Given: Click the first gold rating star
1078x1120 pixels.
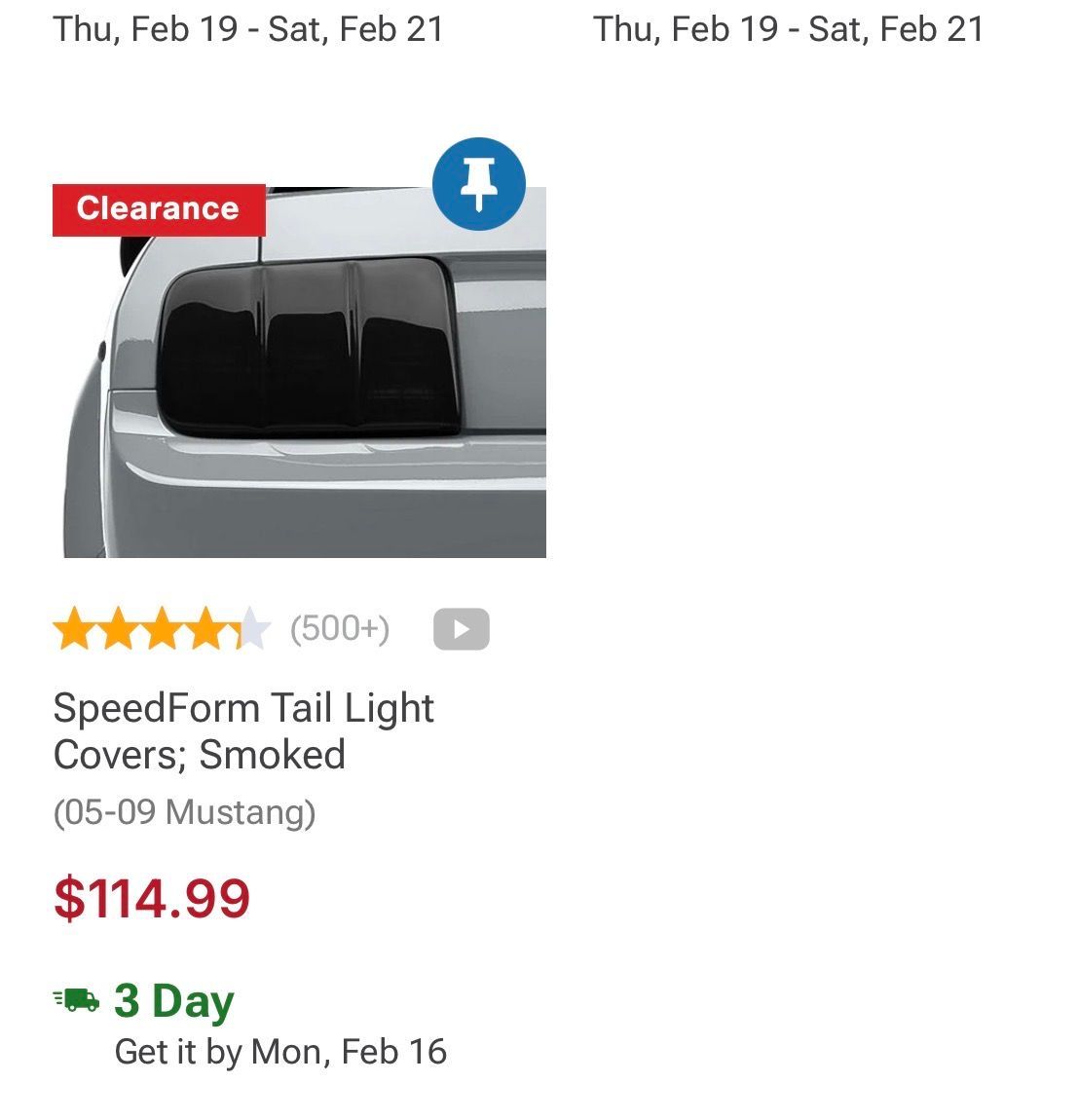Looking at the screenshot, I should coord(73,629).
